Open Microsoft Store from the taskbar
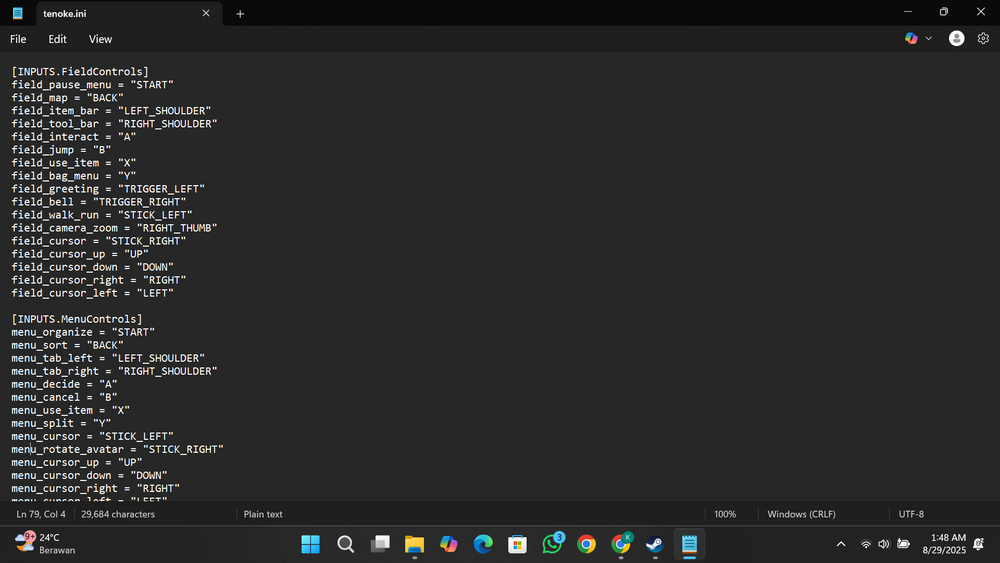 pos(517,544)
